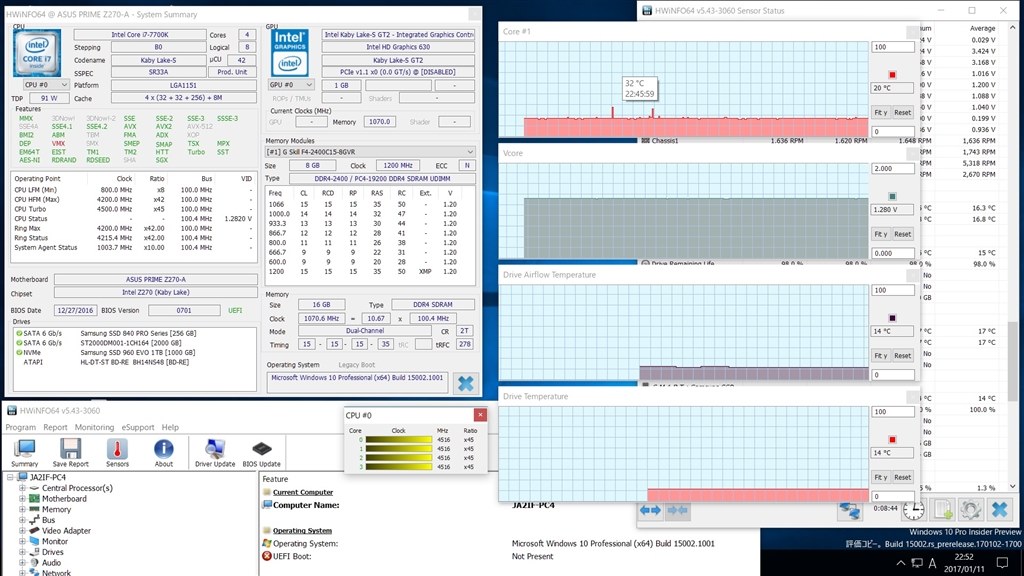
Task: Expand the Central Processor(s) node
Action: pyautogui.click(x=22, y=488)
